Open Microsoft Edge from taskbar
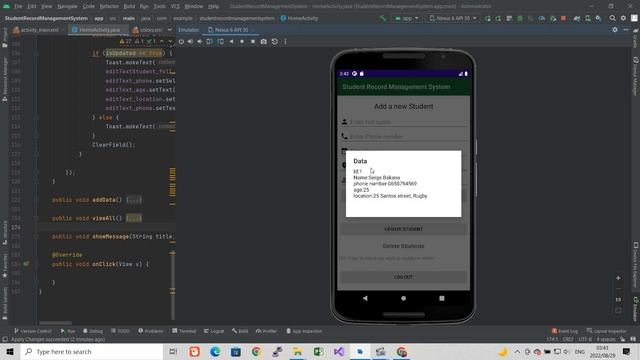This screenshot has height=360, width=640. tap(215, 351)
